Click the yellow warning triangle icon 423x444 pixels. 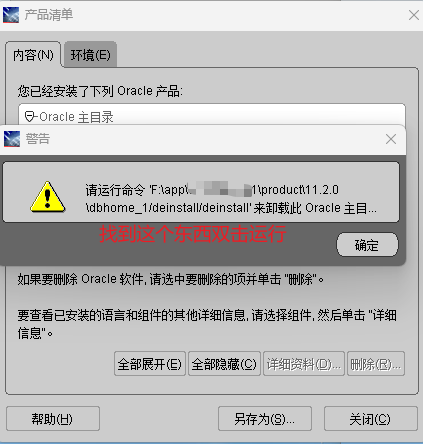click(48, 197)
